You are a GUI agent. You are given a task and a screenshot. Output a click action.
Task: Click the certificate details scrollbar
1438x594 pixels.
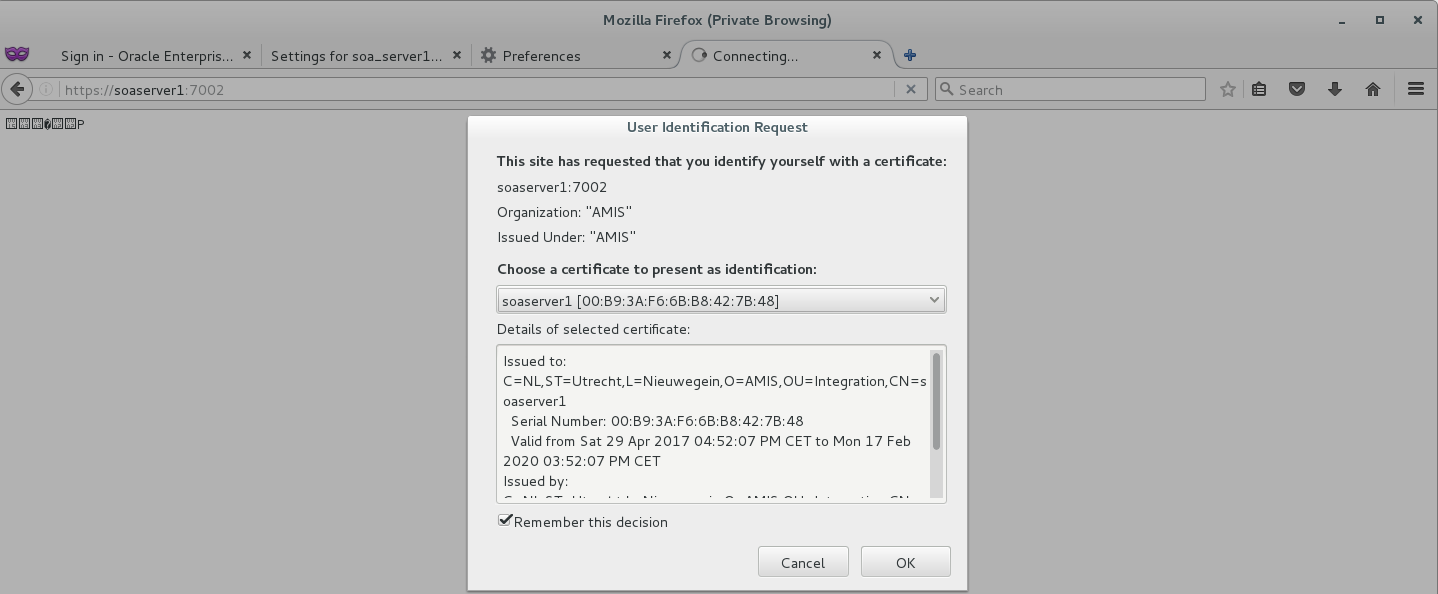pyautogui.click(x=936, y=402)
